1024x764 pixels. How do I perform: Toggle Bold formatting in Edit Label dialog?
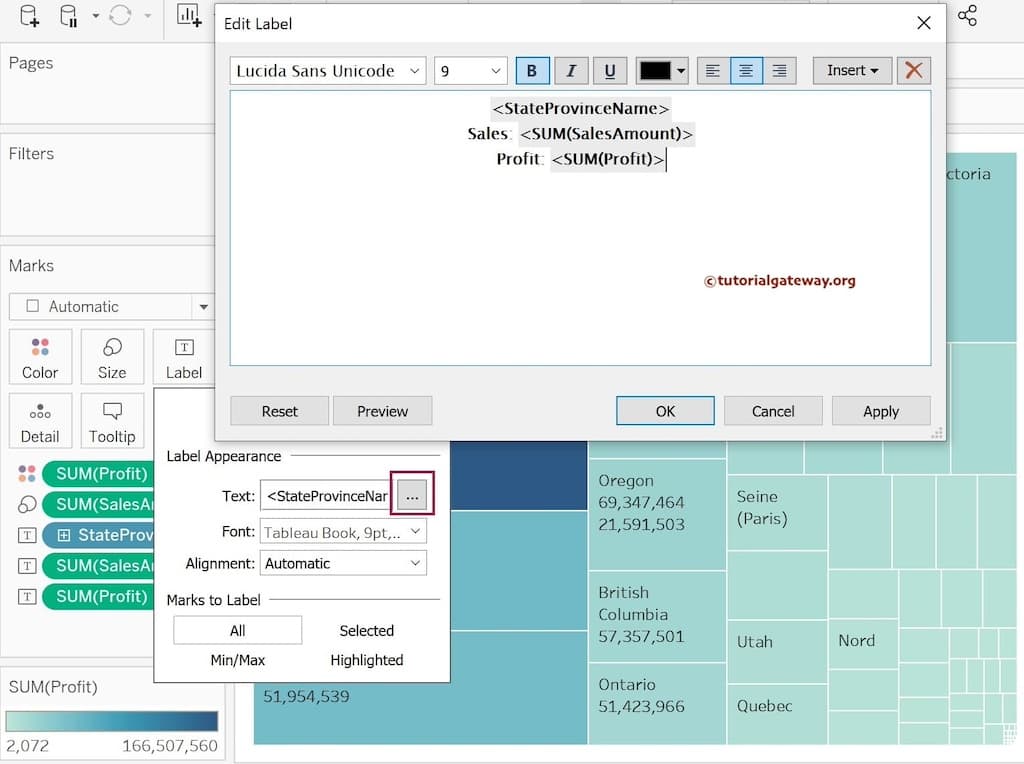pyautogui.click(x=532, y=70)
